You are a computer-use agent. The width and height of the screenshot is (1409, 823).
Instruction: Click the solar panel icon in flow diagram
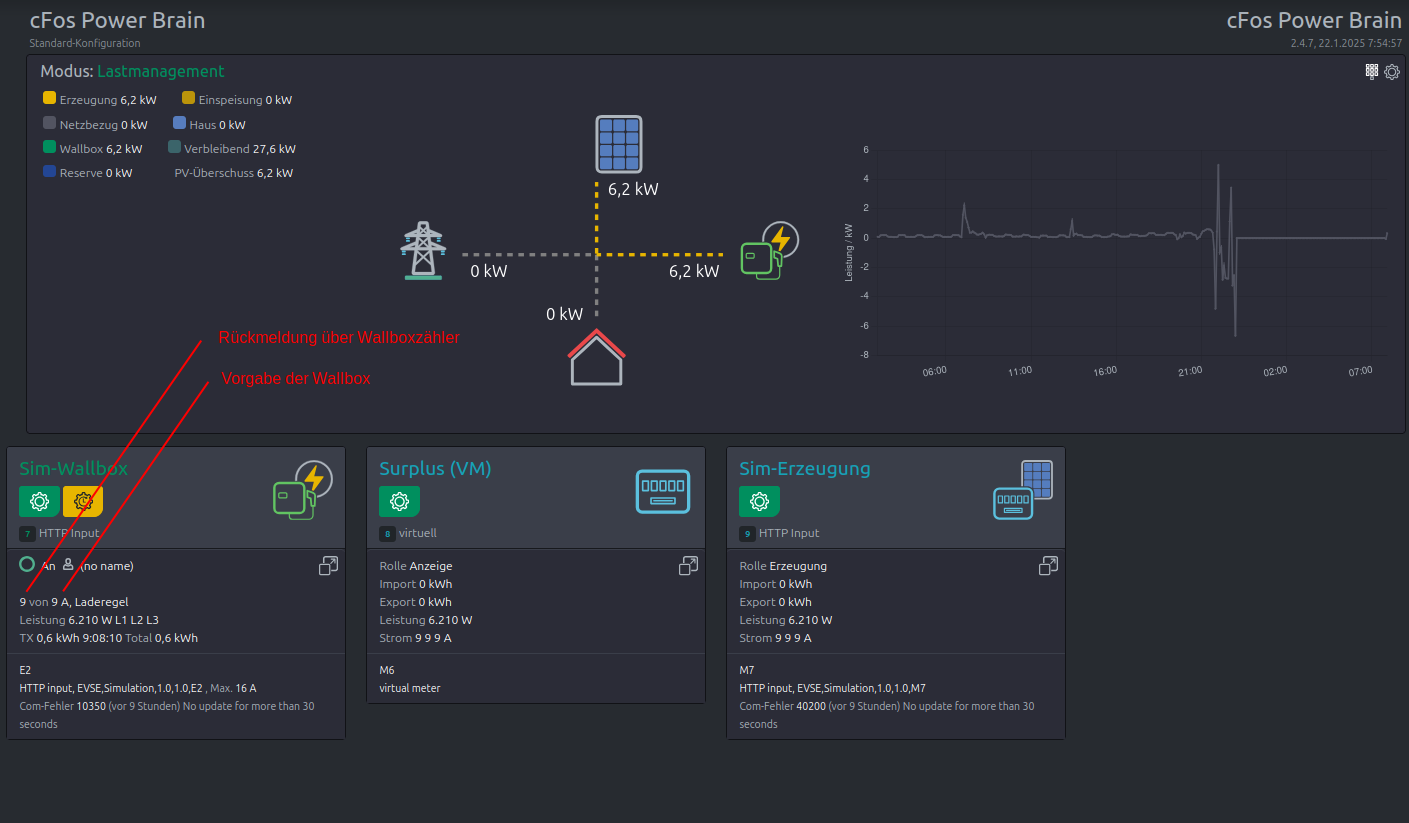619,144
